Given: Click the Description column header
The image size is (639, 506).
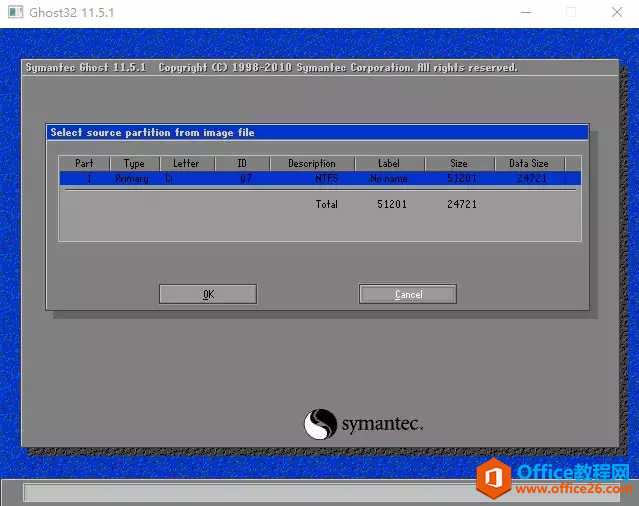Looking at the screenshot, I should coord(312,163).
